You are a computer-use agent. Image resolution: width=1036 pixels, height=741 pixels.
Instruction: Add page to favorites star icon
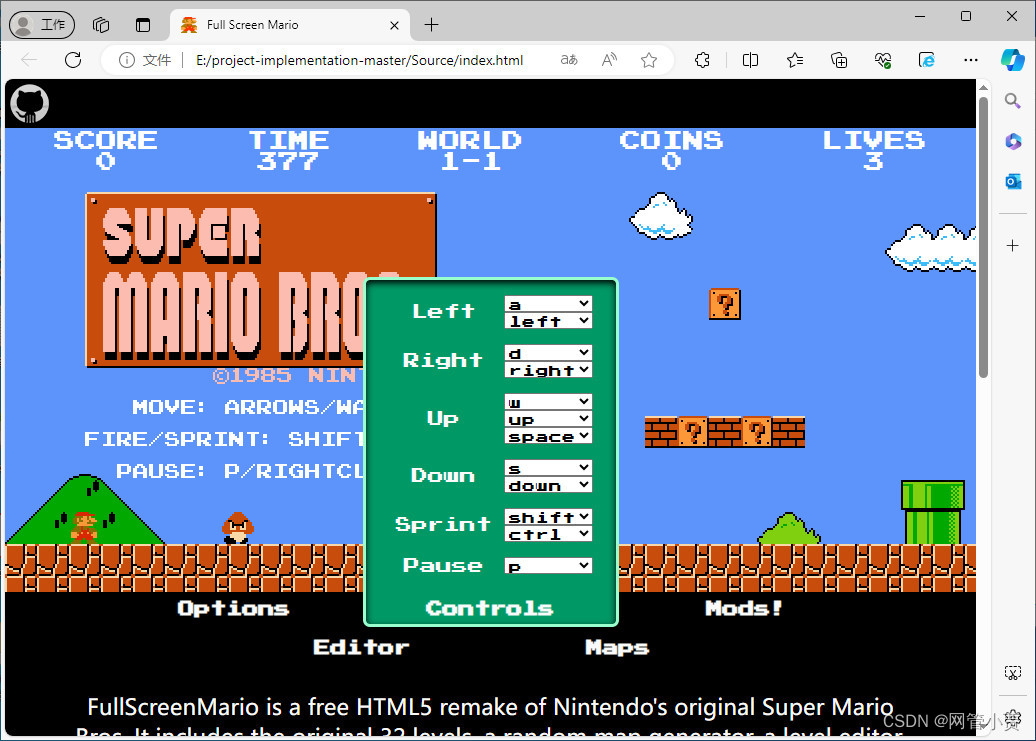pyautogui.click(x=649, y=60)
